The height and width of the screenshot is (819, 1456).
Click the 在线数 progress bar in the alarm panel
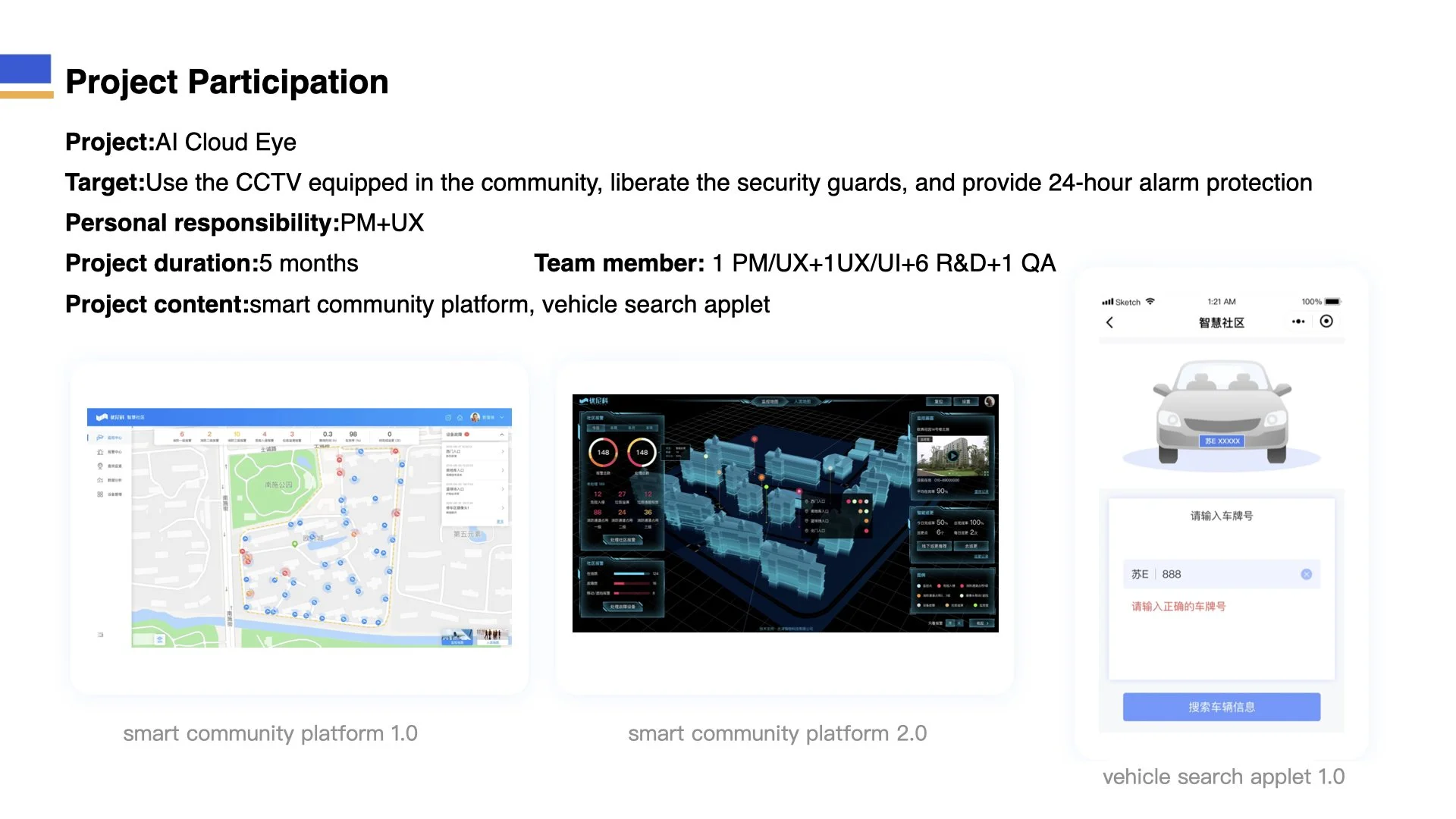pyautogui.click(x=630, y=573)
